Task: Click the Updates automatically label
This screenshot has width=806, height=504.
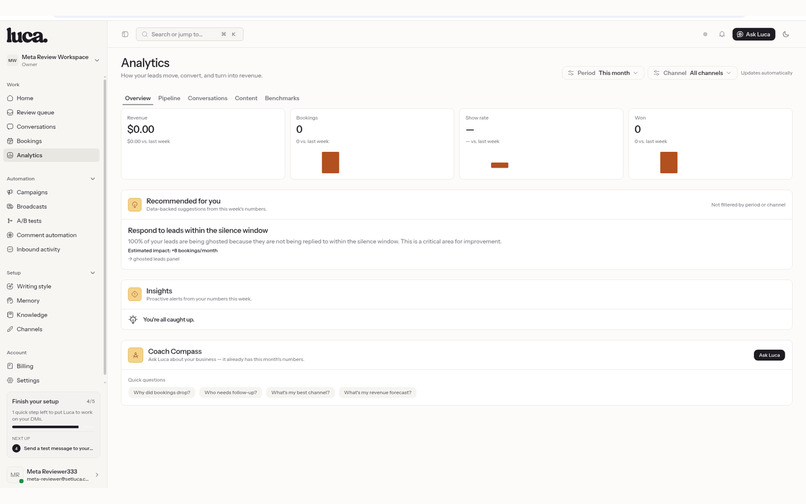Action: tap(766, 73)
